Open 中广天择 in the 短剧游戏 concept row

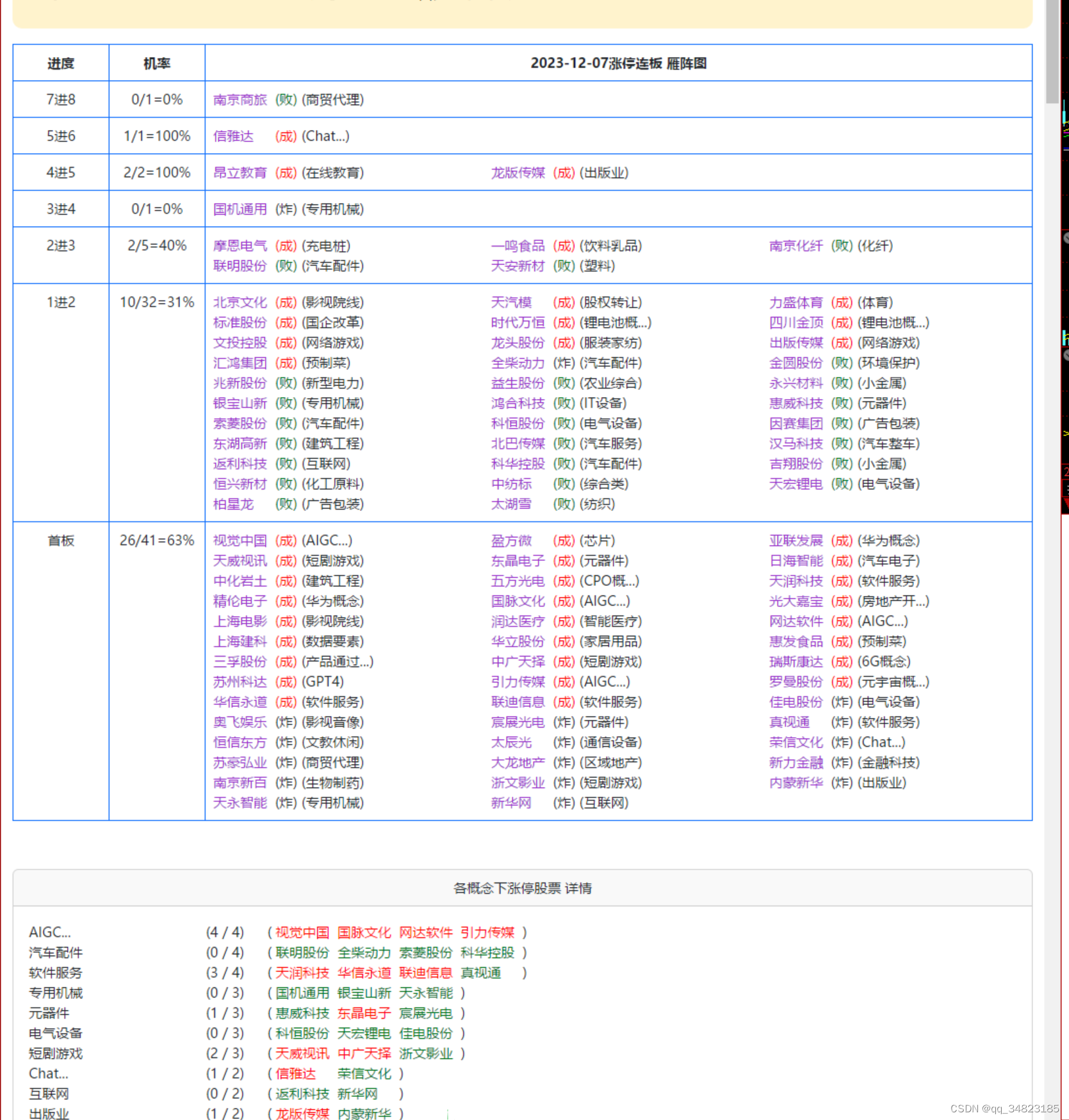(x=364, y=1054)
